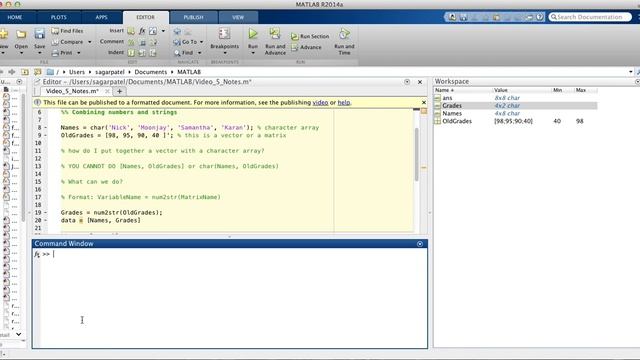
Task: Switch to the VIEW tab
Action: click(238, 18)
